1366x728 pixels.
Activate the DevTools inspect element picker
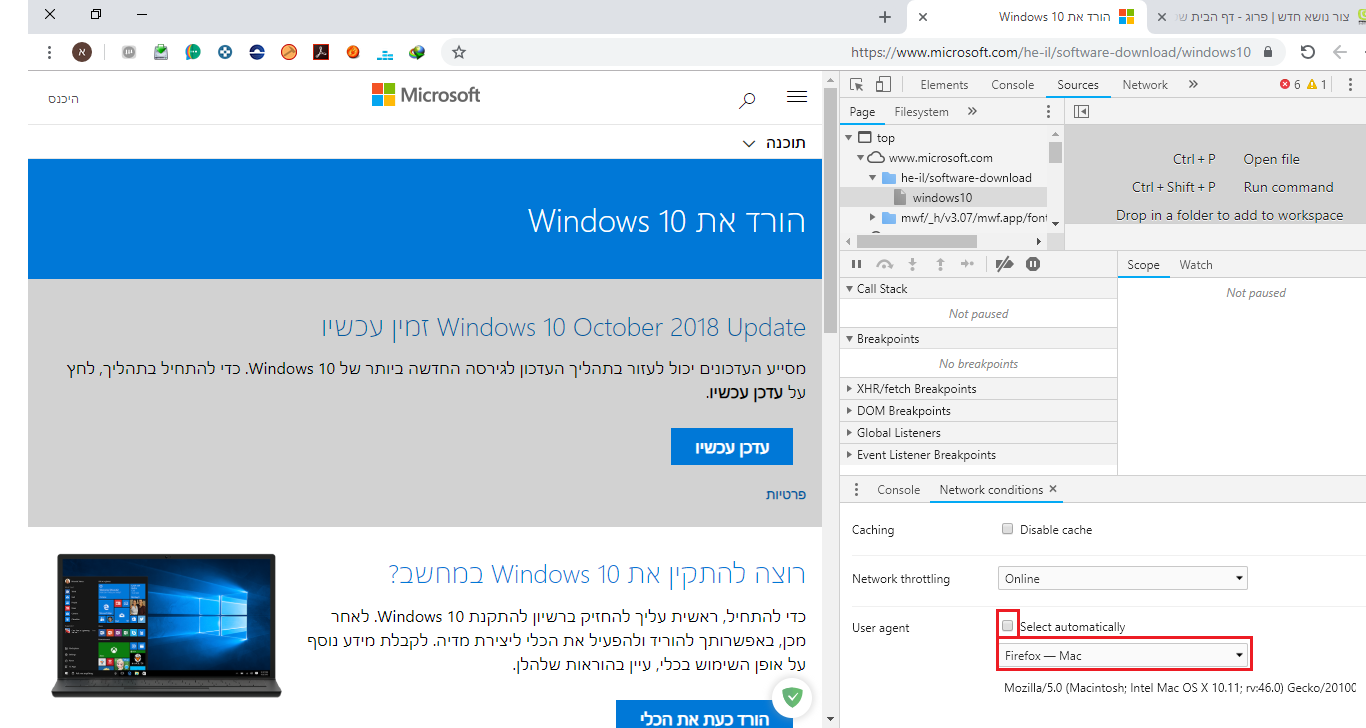pos(857,85)
